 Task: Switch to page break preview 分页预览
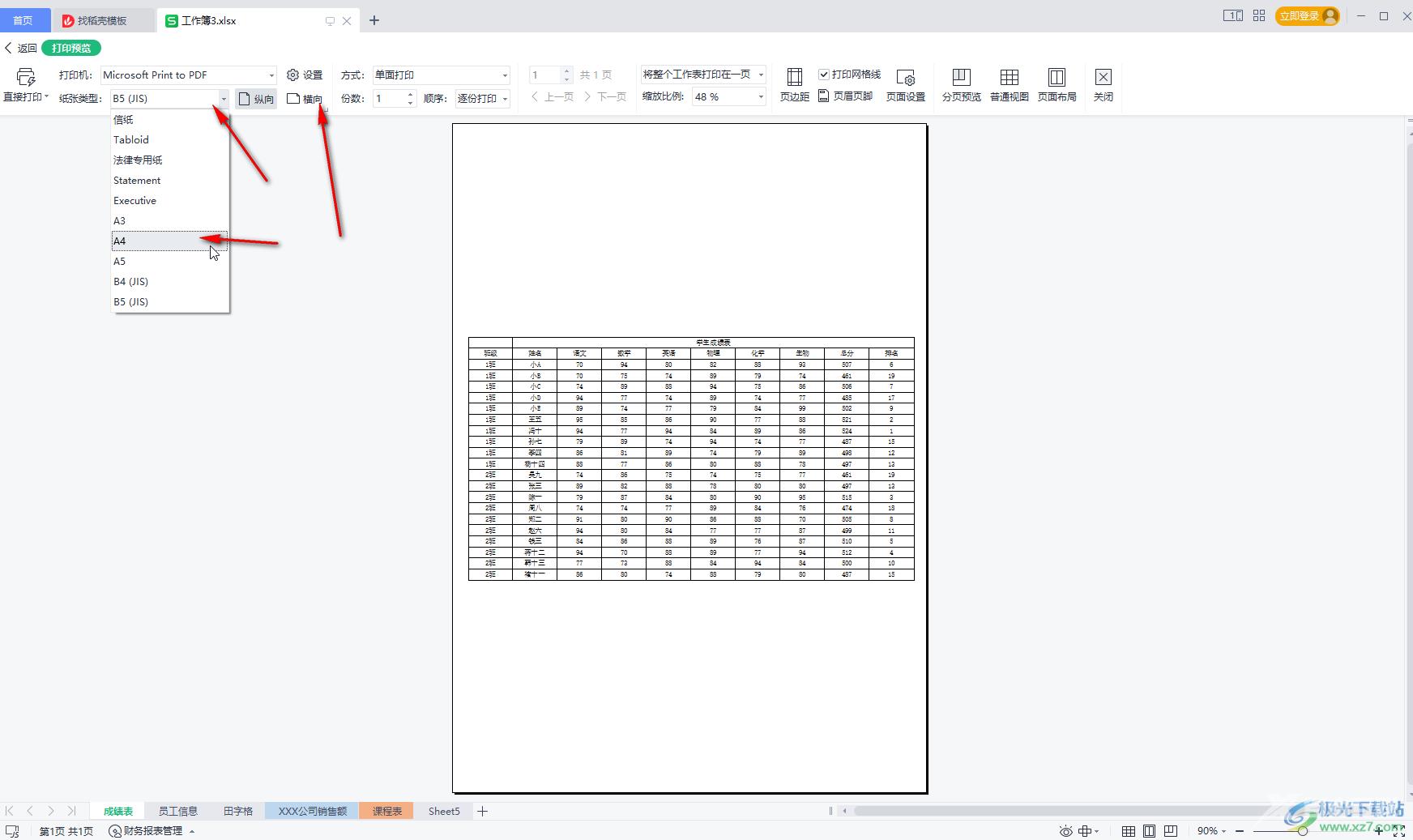pos(961,85)
